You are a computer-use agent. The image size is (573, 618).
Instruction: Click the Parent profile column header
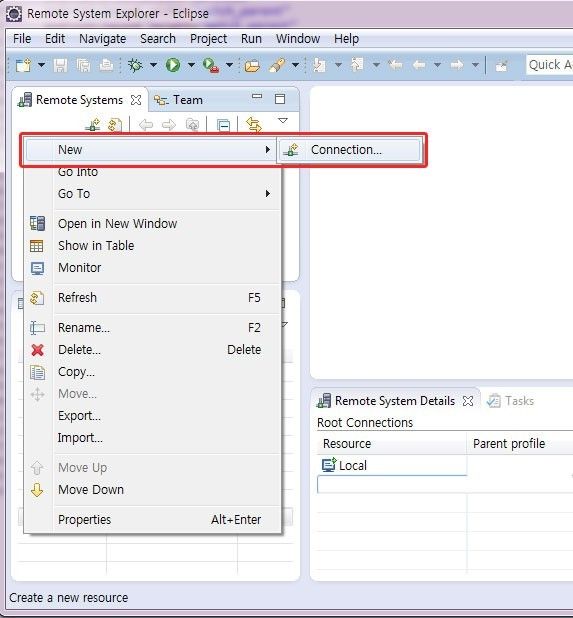pos(520,444)
